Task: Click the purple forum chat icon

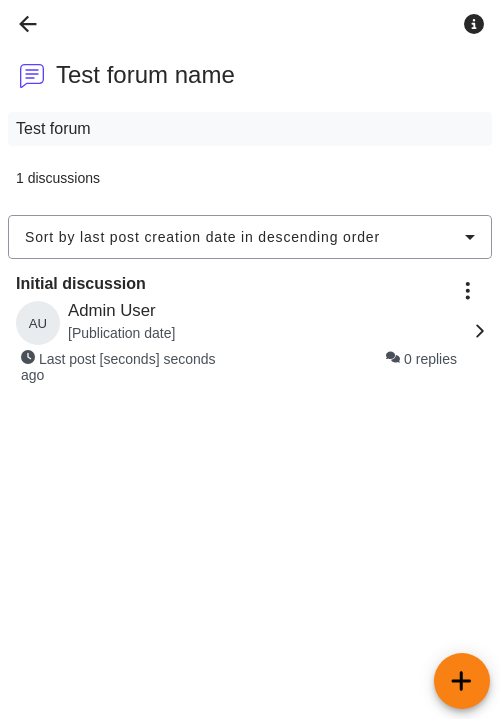Action: pyautogui.click(x=32, y=75)
